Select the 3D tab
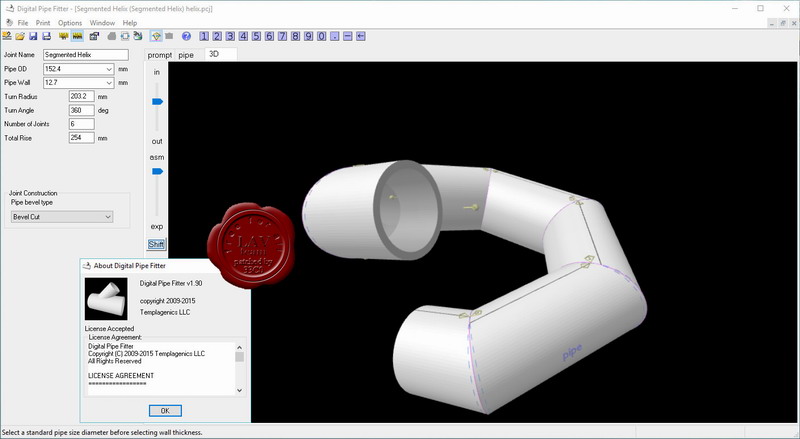Image resolution: width=800 pixels, height=439 pixels. coord(220,54)
